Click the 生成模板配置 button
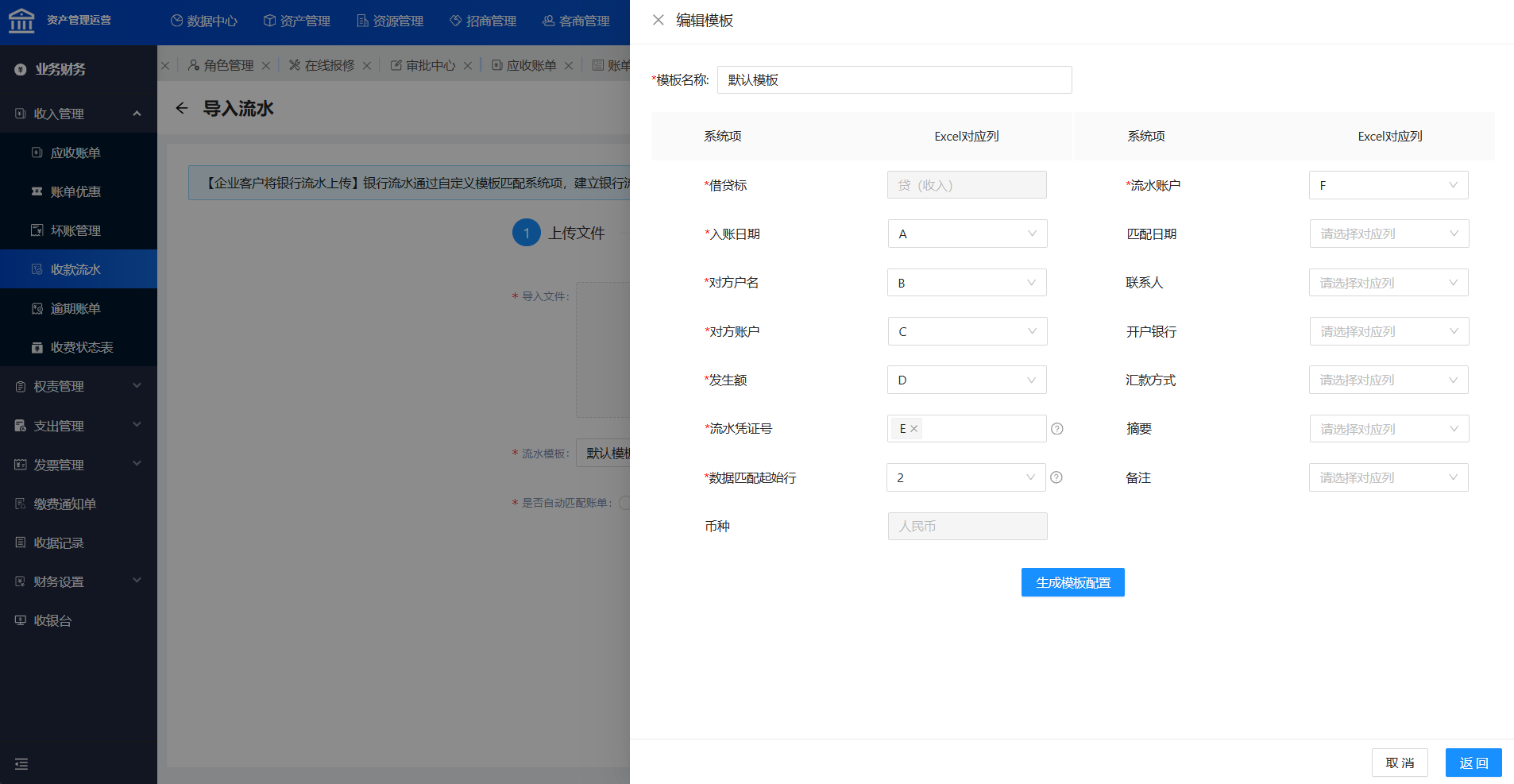Image resolution: width=1514 pixels, height=784 pixels. [1072, 582]
